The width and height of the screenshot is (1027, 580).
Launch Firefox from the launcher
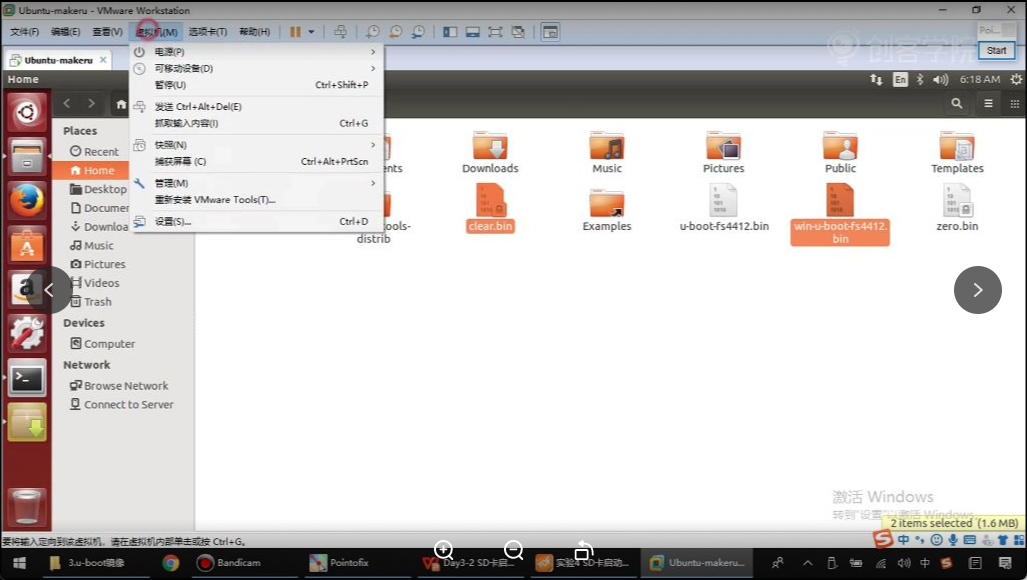pyautogui.click(x=26, y=200)
